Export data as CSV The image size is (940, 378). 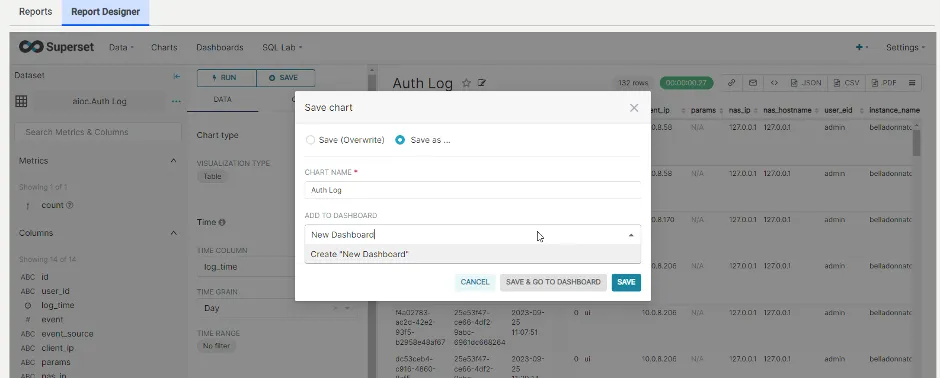point(846,83)
